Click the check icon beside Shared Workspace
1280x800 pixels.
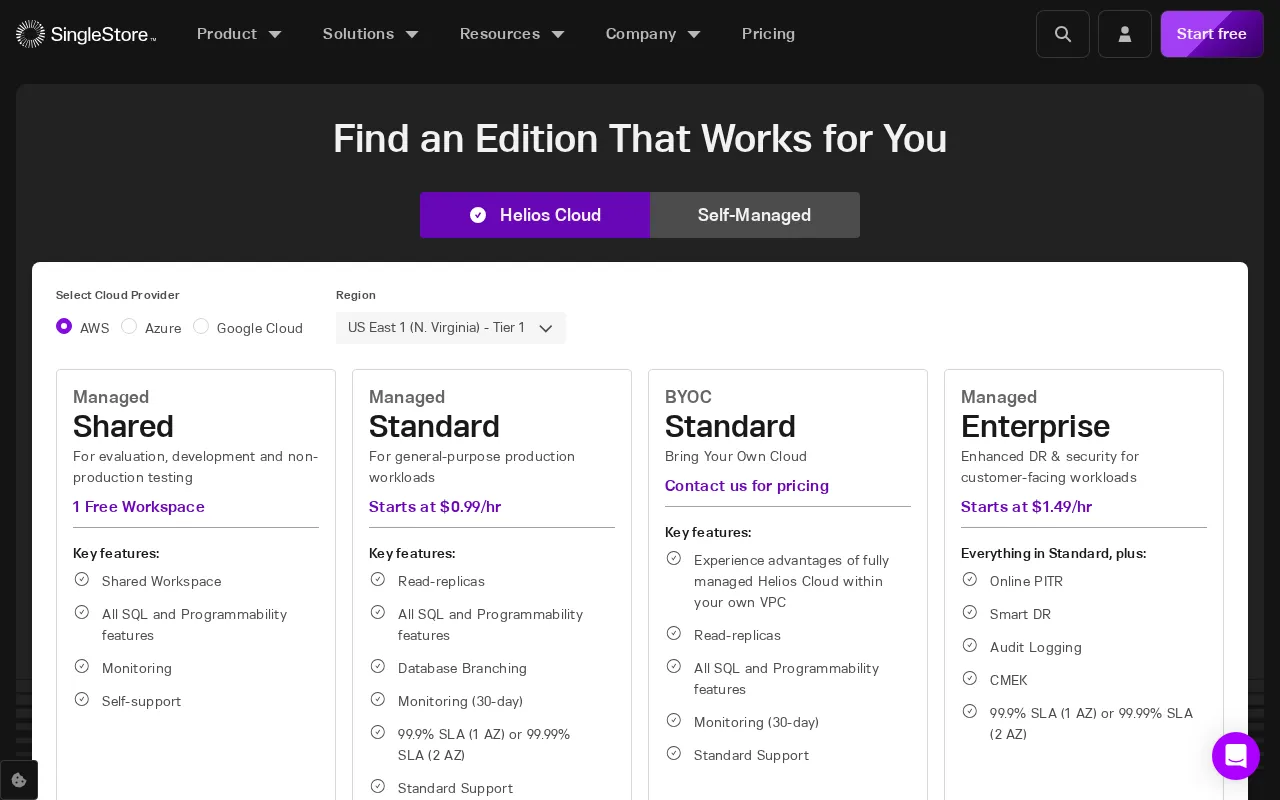(x=82, y=579)
